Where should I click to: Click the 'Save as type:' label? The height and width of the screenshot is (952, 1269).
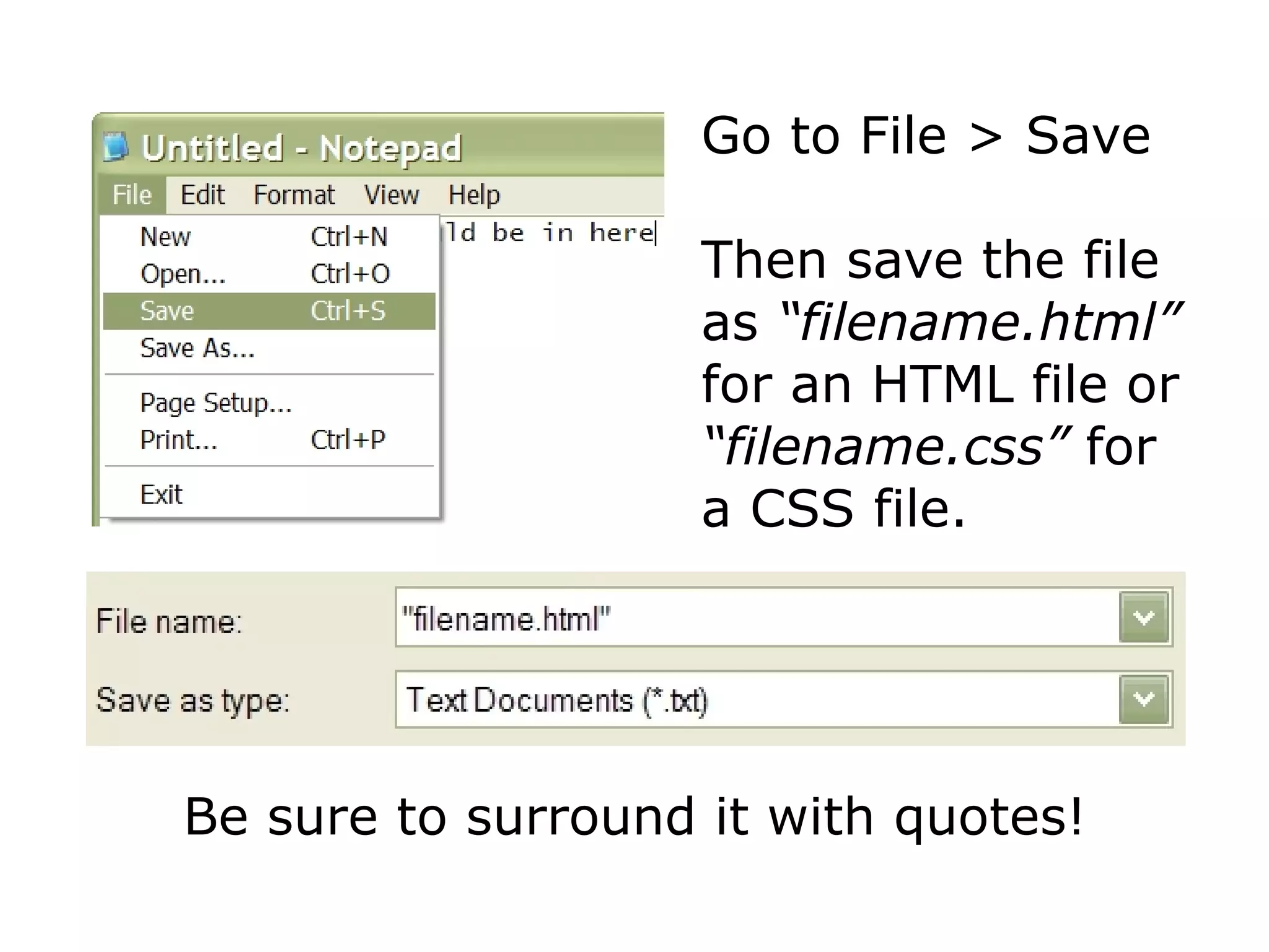(193, 701)
